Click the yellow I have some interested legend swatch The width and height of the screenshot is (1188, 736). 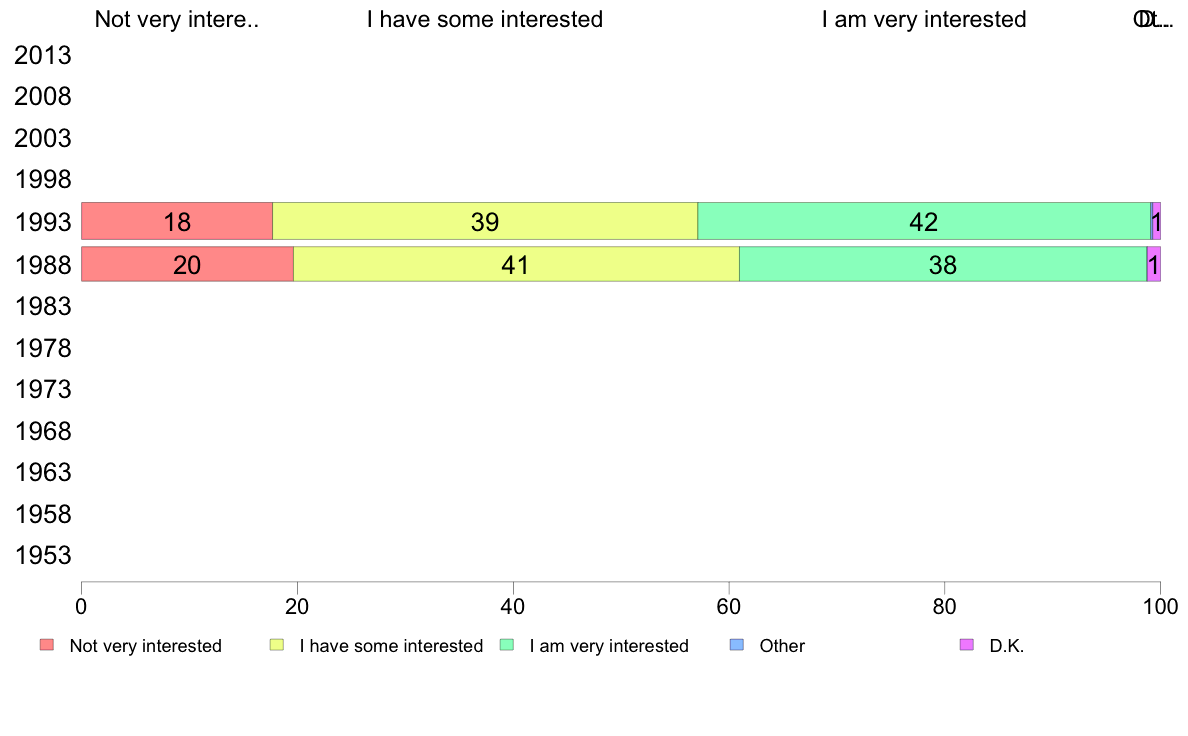(x=277, y=645)
